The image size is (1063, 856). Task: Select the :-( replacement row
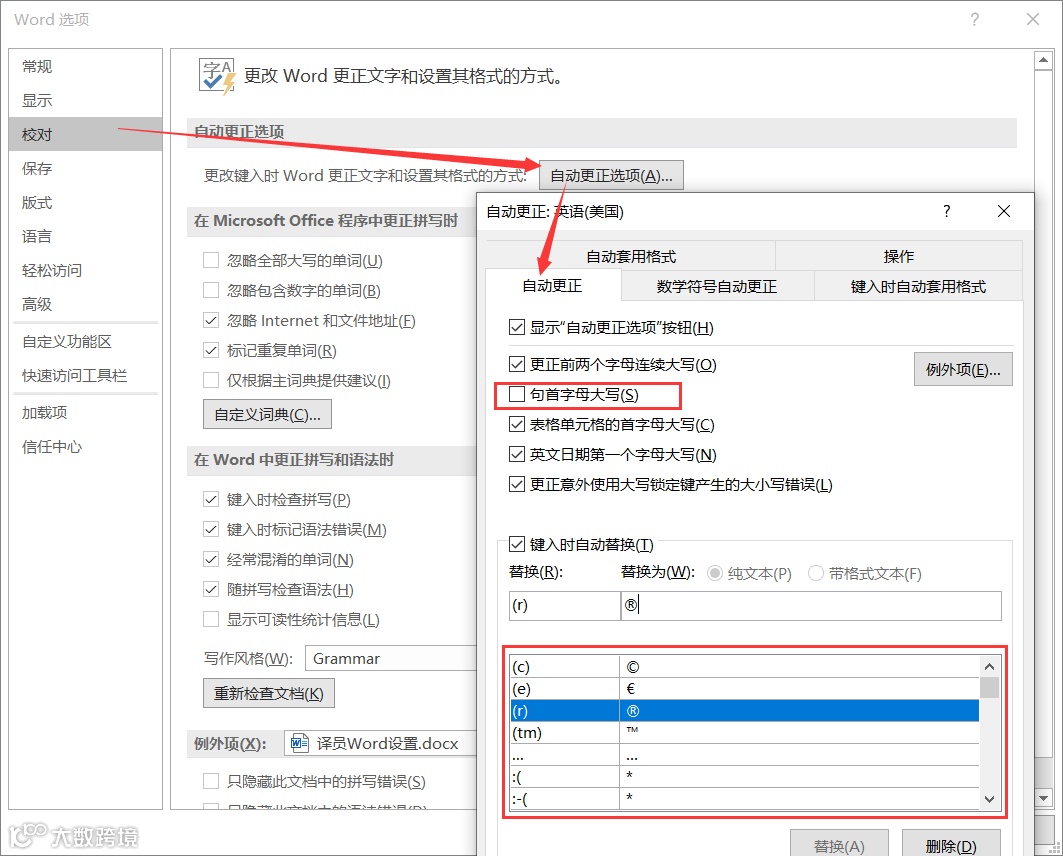(x=744, y=798)
